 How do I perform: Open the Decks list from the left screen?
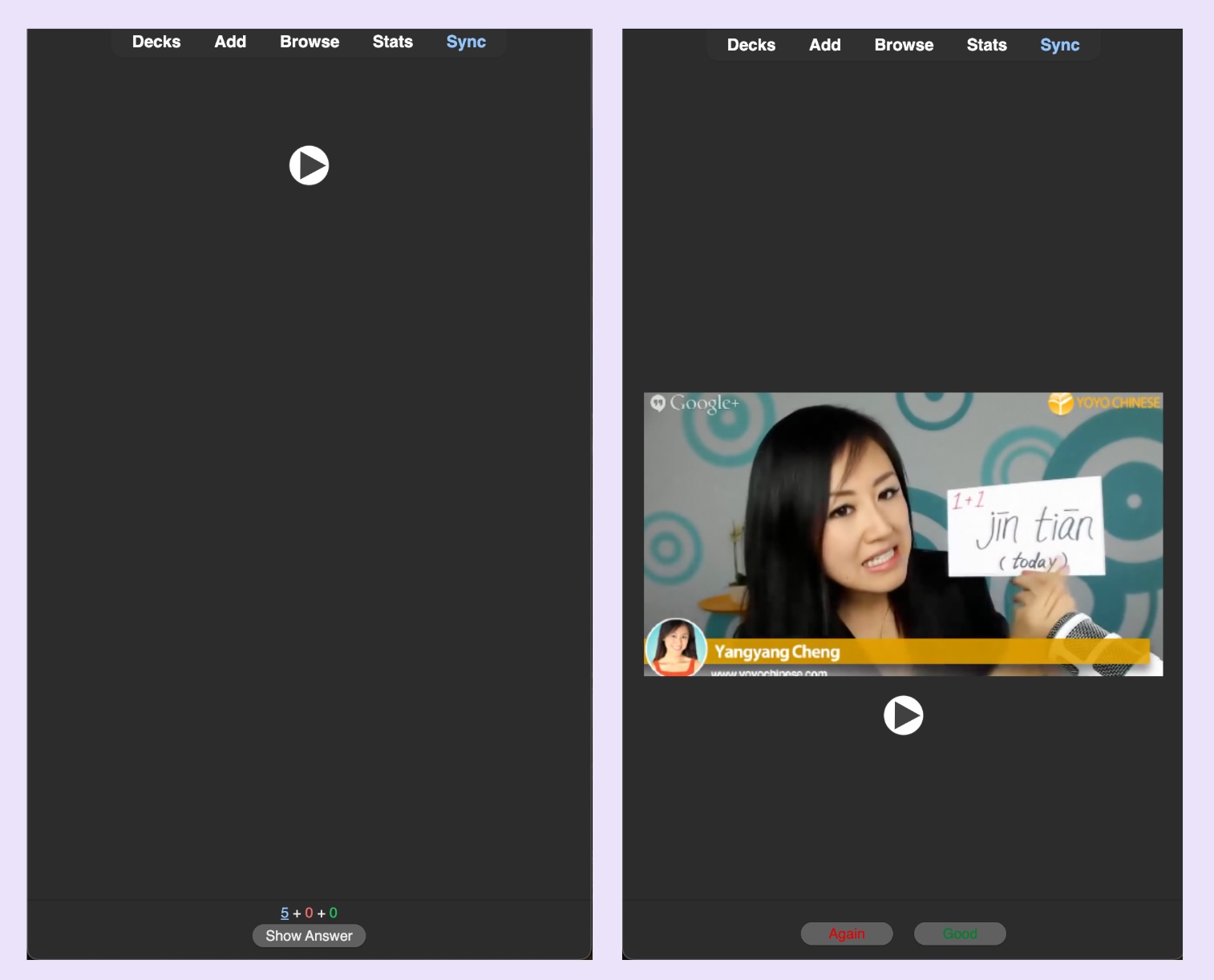pyautogui.click(x=156, y=42)
